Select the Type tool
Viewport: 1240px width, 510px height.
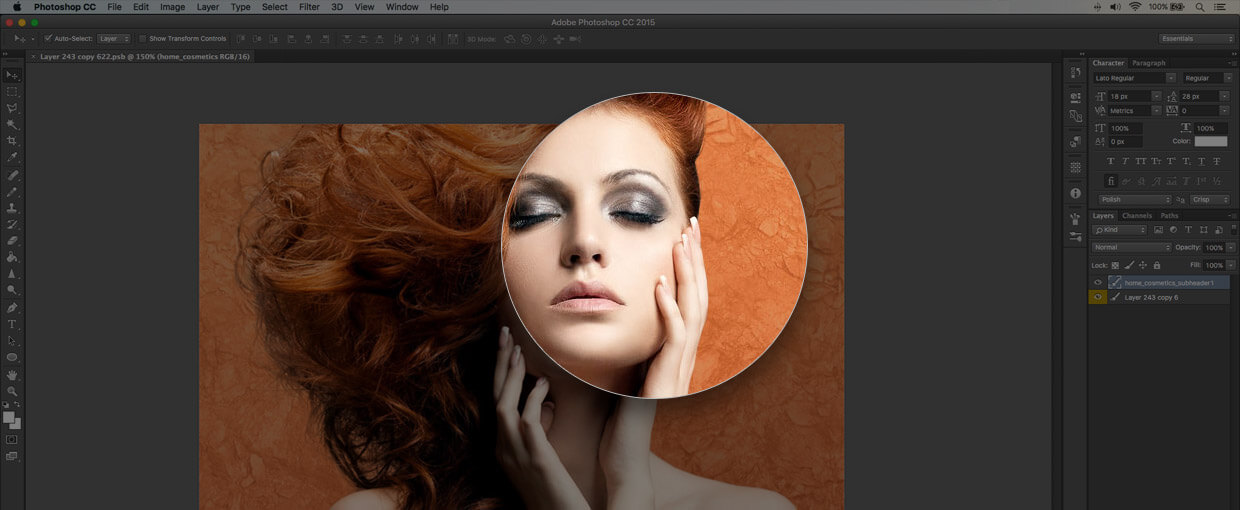pyautogui.click(x=12, y=324)
